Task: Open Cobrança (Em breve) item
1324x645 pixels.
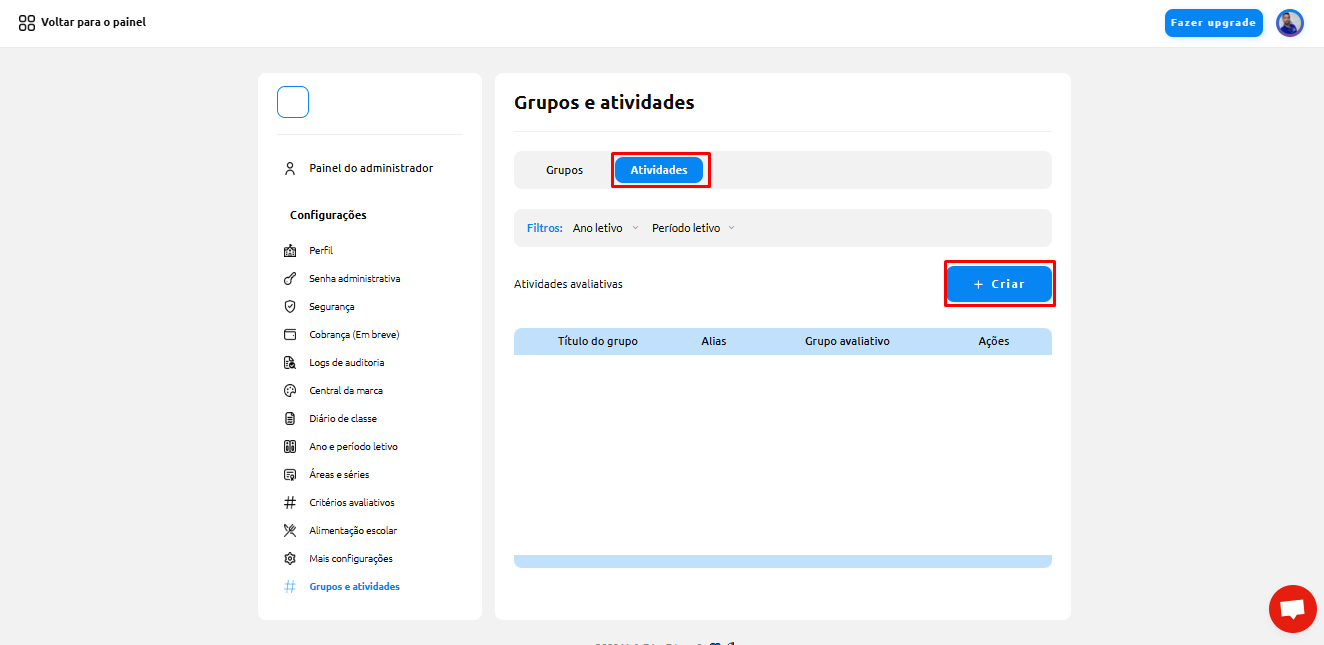Action: tap(354, 335)
